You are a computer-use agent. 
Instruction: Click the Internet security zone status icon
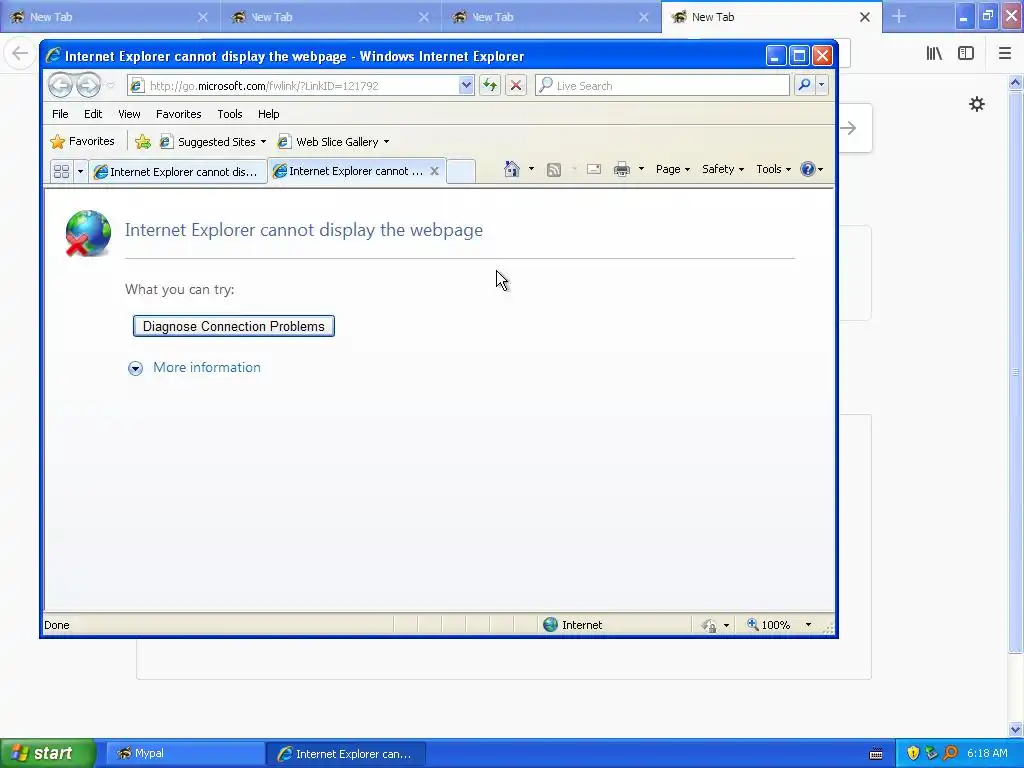551,624
